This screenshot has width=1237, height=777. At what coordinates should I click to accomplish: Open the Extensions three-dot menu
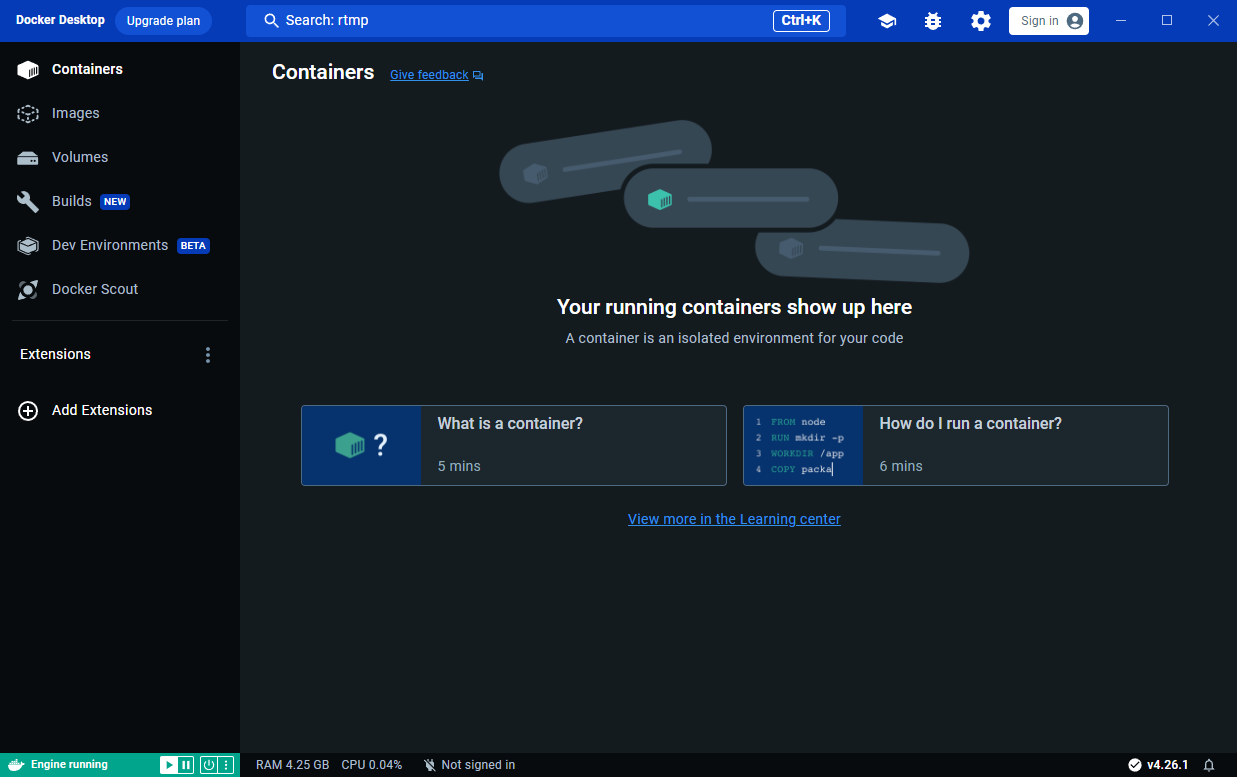pos(208,355)
